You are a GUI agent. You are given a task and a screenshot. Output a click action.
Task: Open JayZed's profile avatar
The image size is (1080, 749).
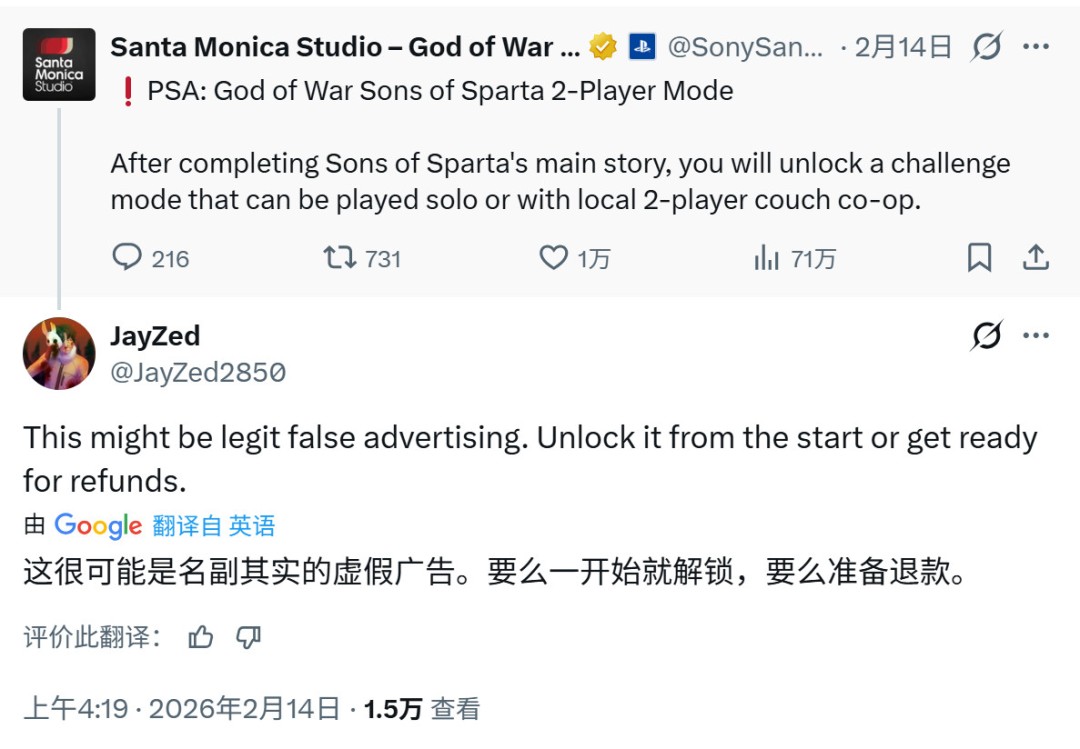[x=58, y=354]
